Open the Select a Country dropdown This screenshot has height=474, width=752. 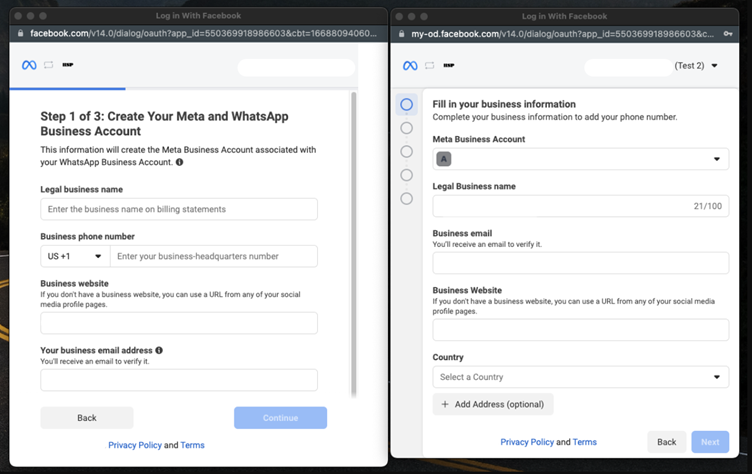(580, 377)
